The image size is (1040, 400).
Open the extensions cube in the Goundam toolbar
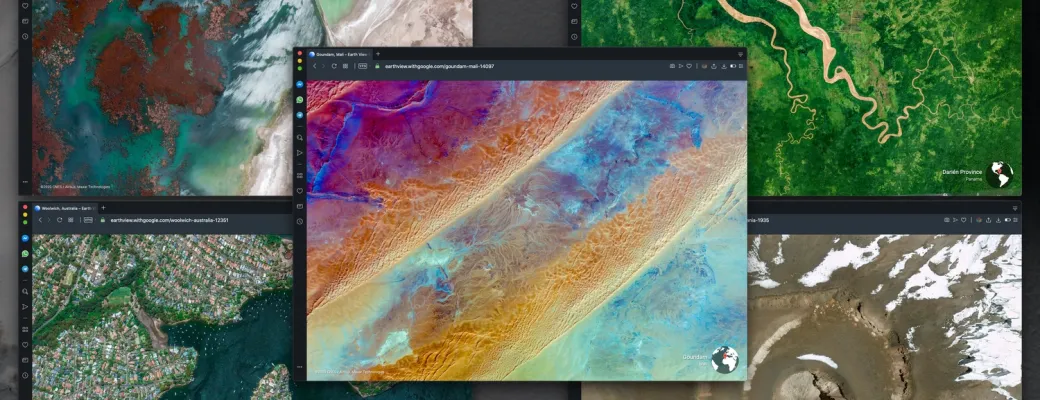[x=704, y=66]
